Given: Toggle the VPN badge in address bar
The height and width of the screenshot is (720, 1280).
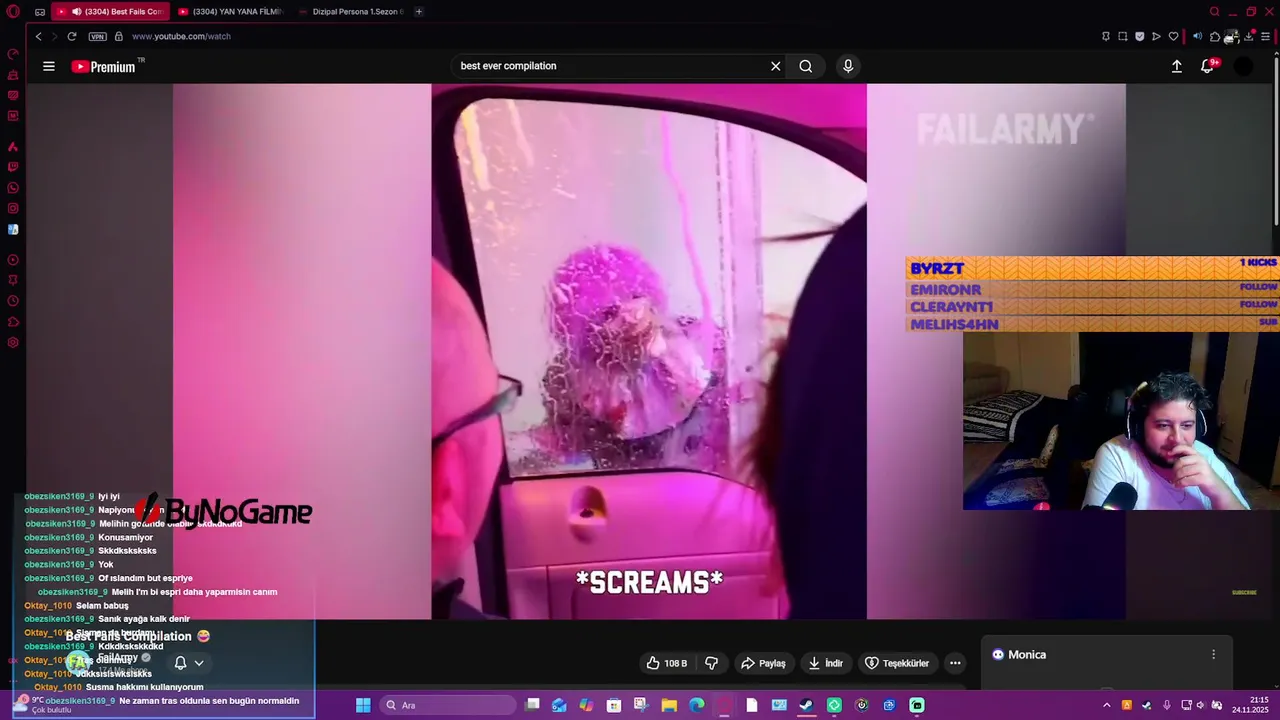Looking at the screenshot, I should (x=97, y=36).
